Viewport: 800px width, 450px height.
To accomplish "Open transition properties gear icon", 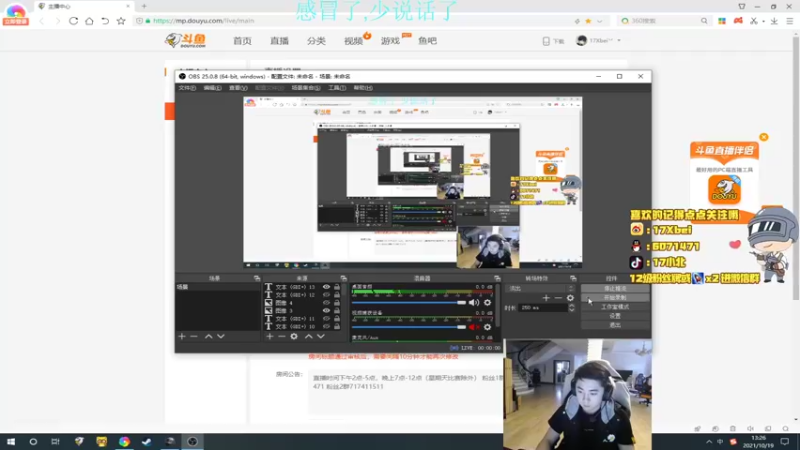I will pyautogui.click(x=570, y=298).
